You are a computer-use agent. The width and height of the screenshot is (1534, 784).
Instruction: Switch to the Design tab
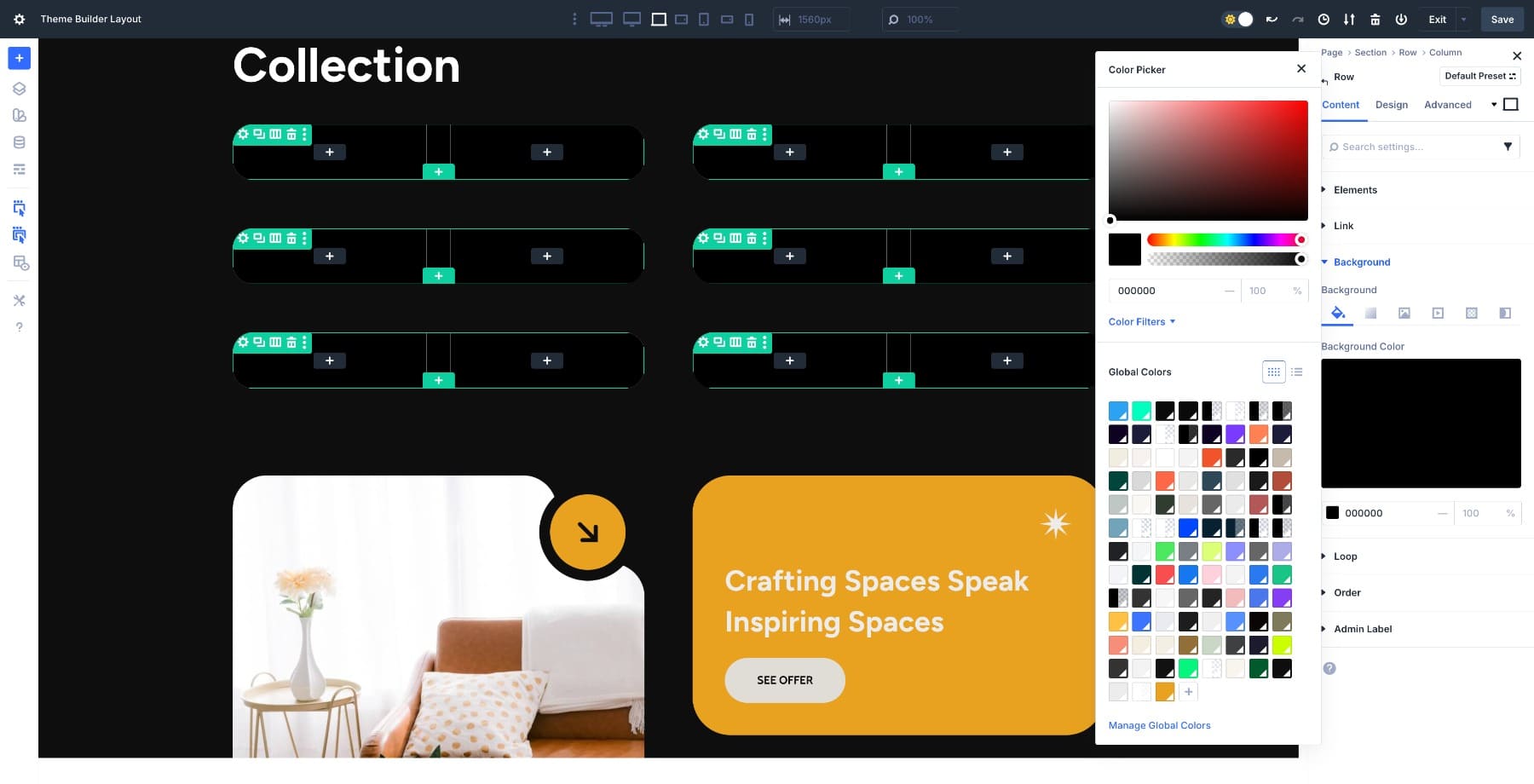pos(1391,105)
